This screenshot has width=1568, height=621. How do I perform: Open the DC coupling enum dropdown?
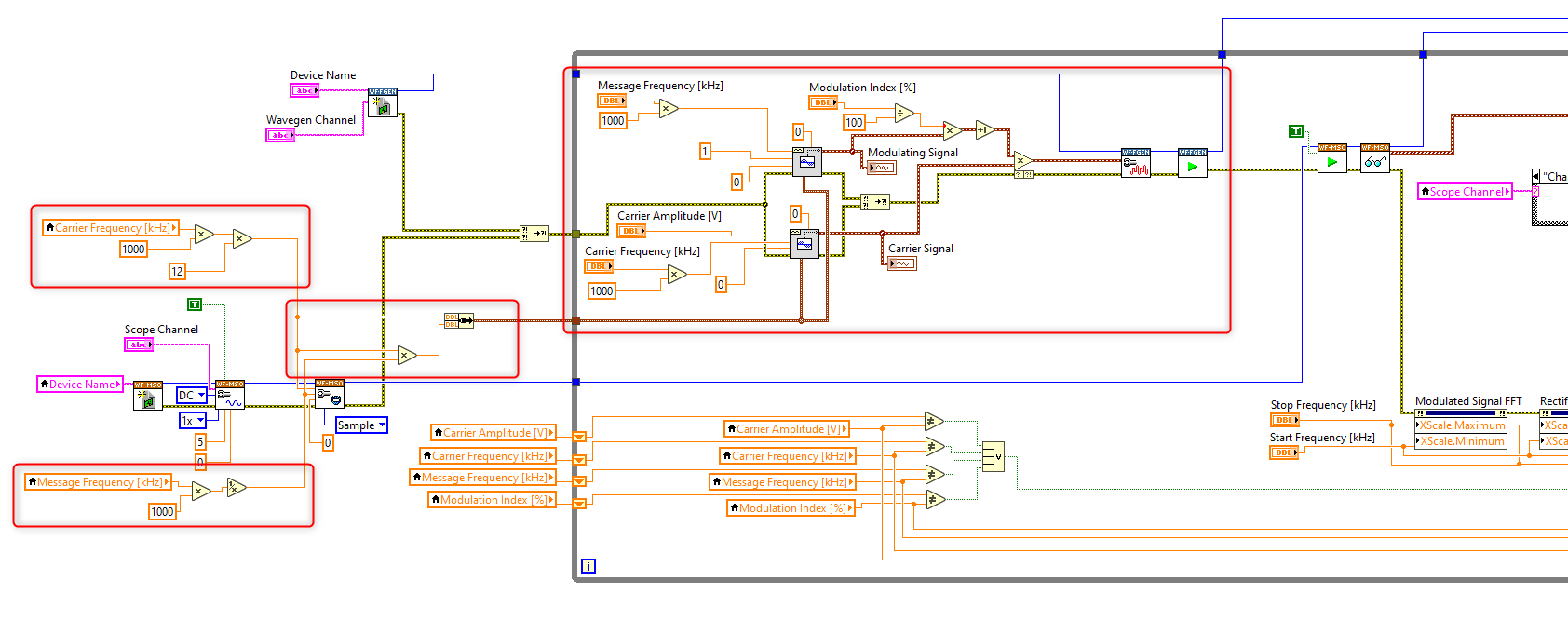click(191, 395)
